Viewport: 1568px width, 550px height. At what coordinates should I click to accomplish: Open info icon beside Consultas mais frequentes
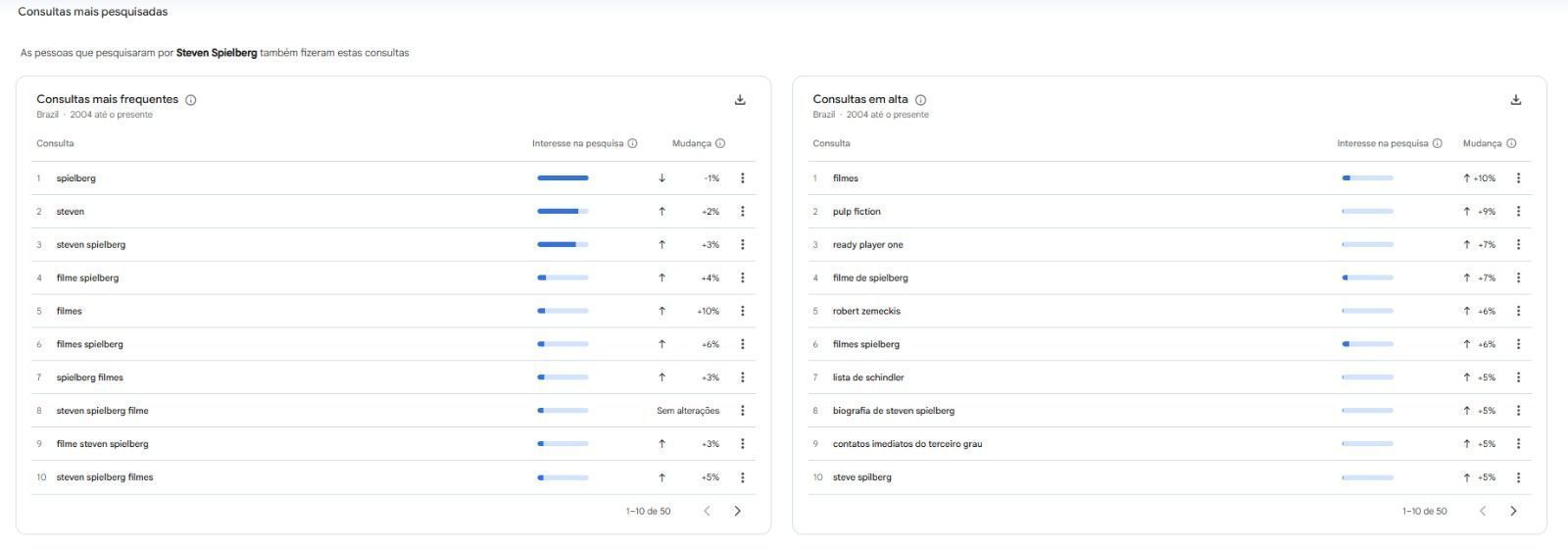pyautogui.click(x=191, y=100)
